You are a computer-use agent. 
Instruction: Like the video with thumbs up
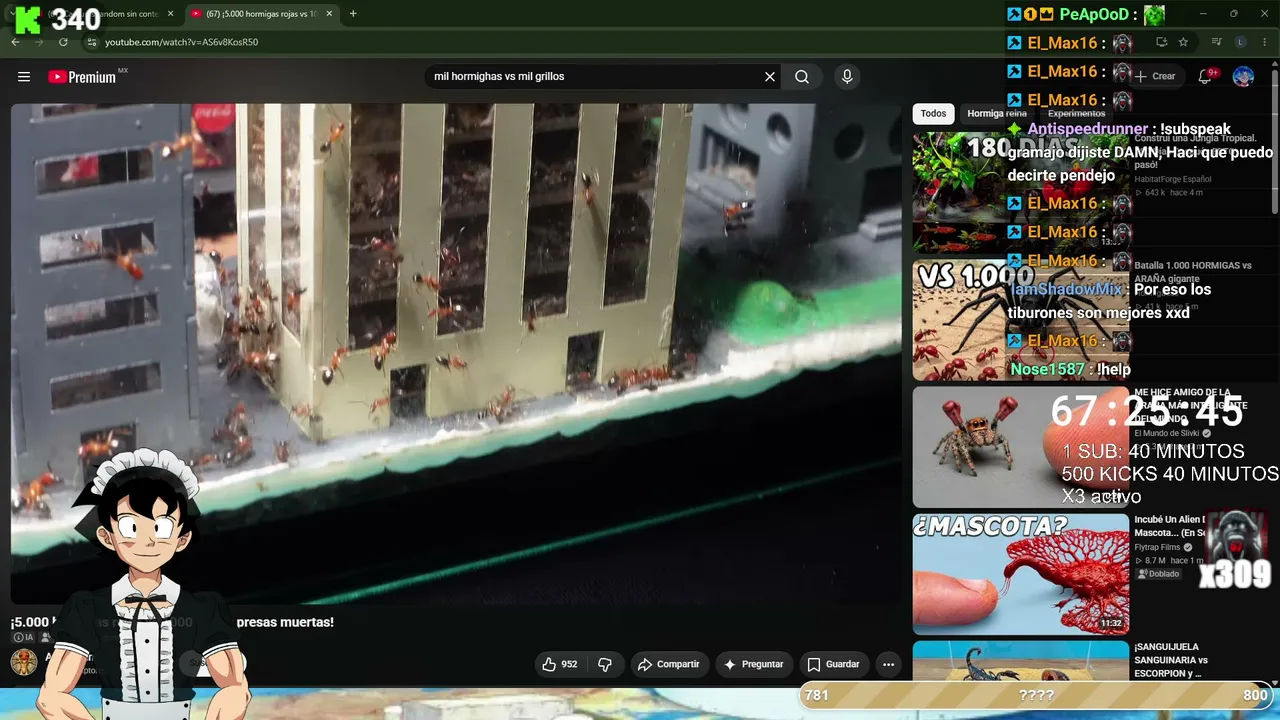point(560,664)
